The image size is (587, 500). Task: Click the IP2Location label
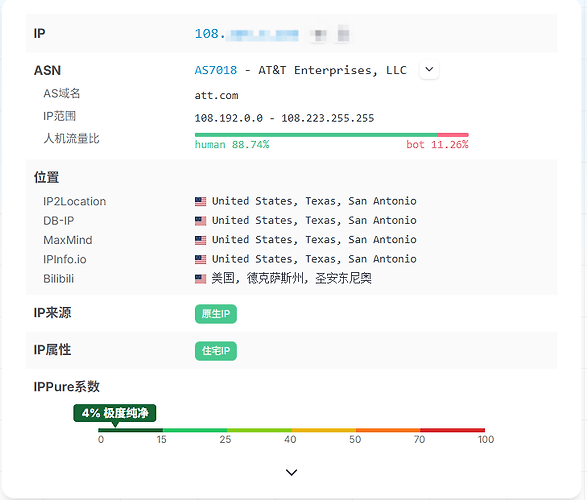click(74, 201)
